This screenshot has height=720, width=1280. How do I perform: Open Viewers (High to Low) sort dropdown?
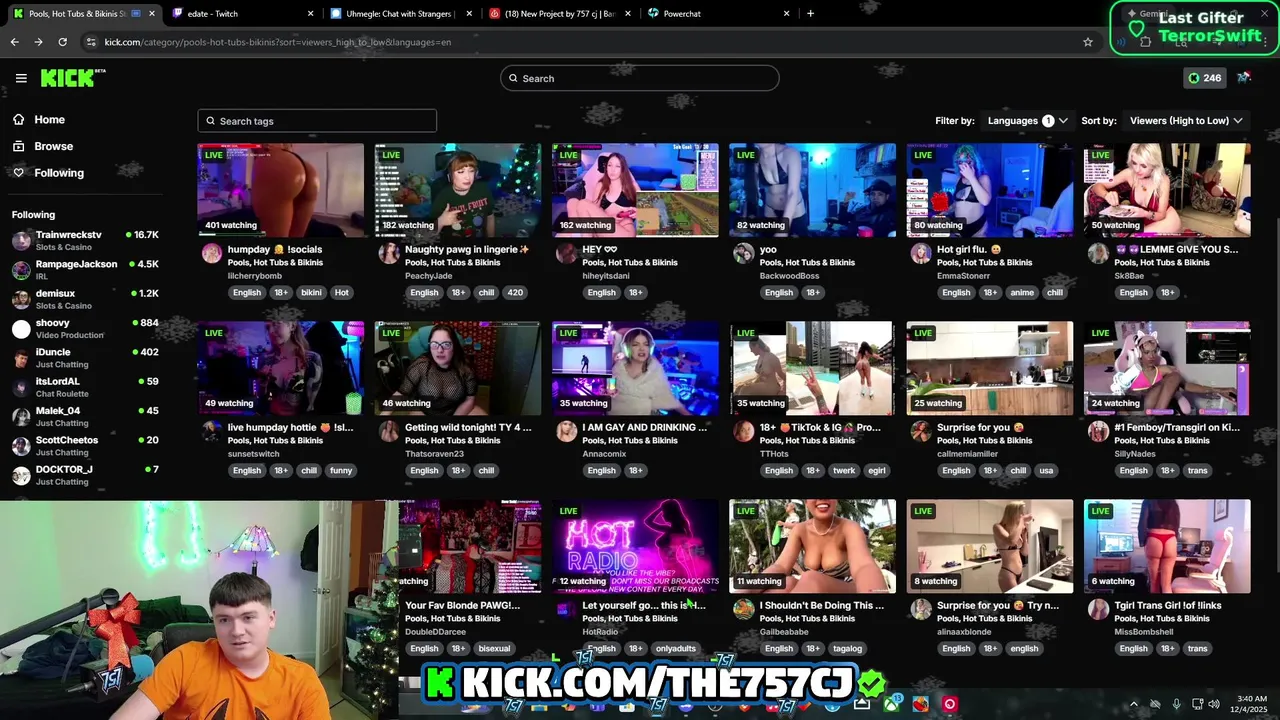pos(1186,120)
